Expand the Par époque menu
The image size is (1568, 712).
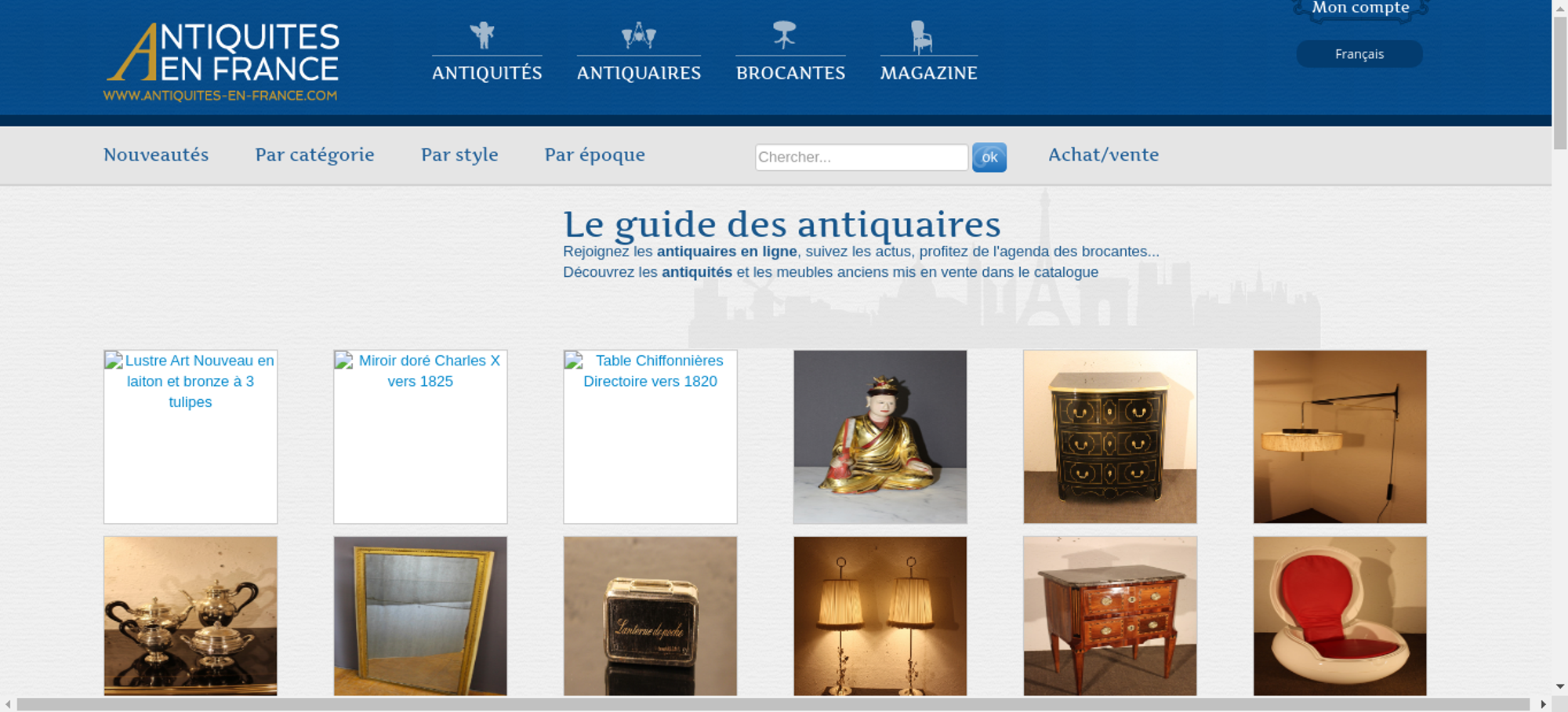tap(594, 155)
